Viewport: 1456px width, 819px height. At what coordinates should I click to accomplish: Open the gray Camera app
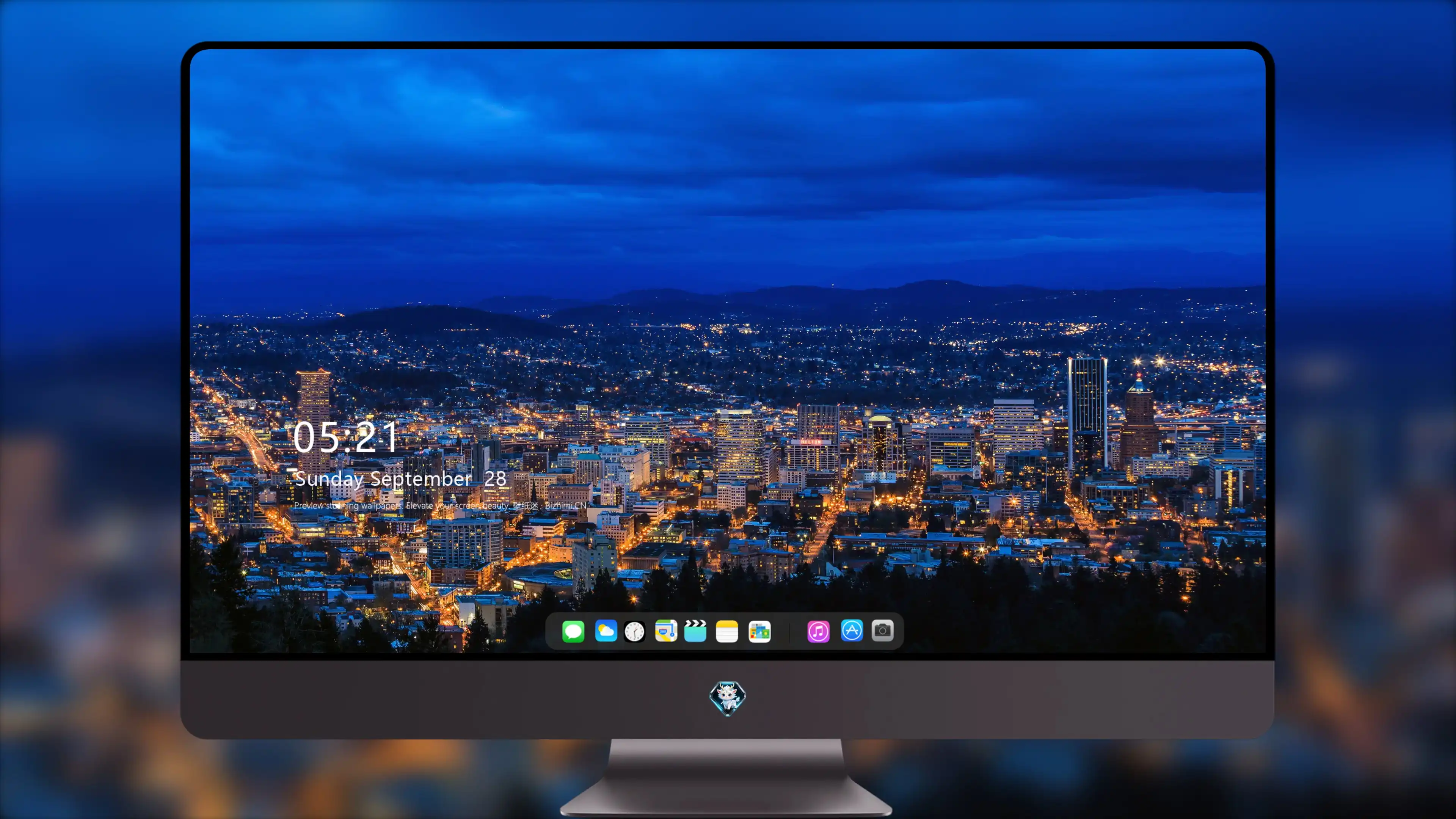(882, 631)
